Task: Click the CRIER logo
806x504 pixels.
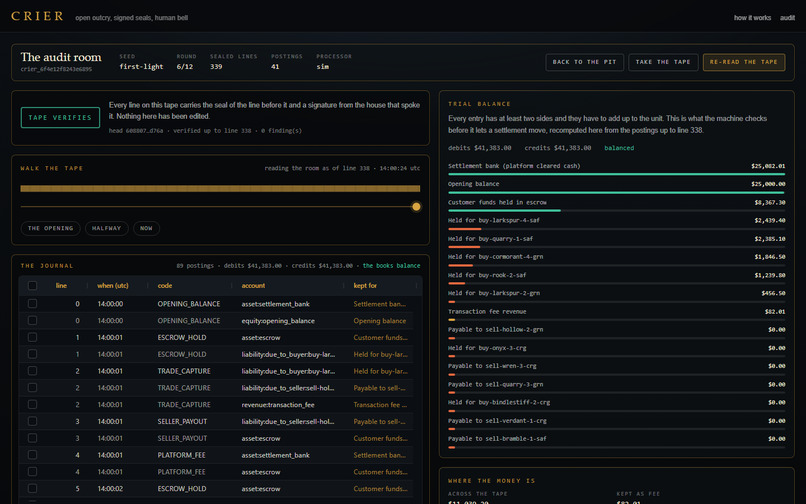Action: click(x=37, y=16)
